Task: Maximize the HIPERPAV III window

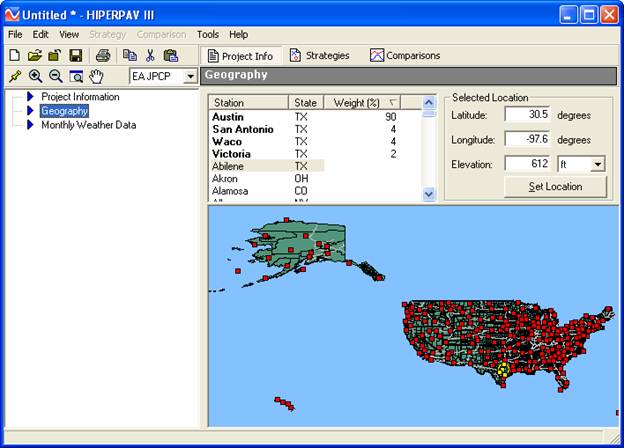Action: (589, 15)
